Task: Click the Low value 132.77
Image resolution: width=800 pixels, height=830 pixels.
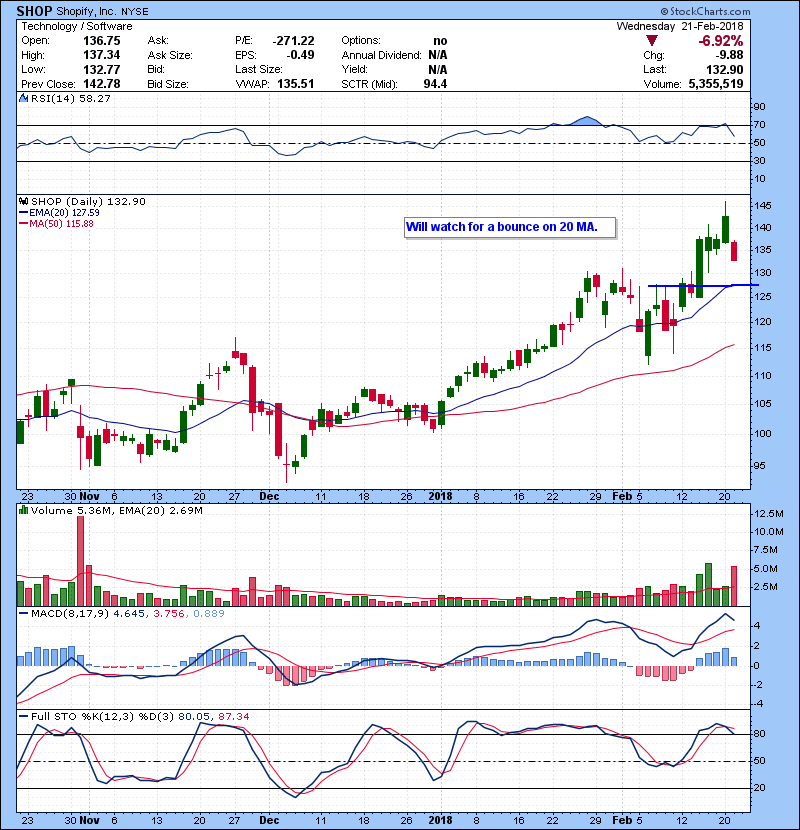Action: pos(102,69)
